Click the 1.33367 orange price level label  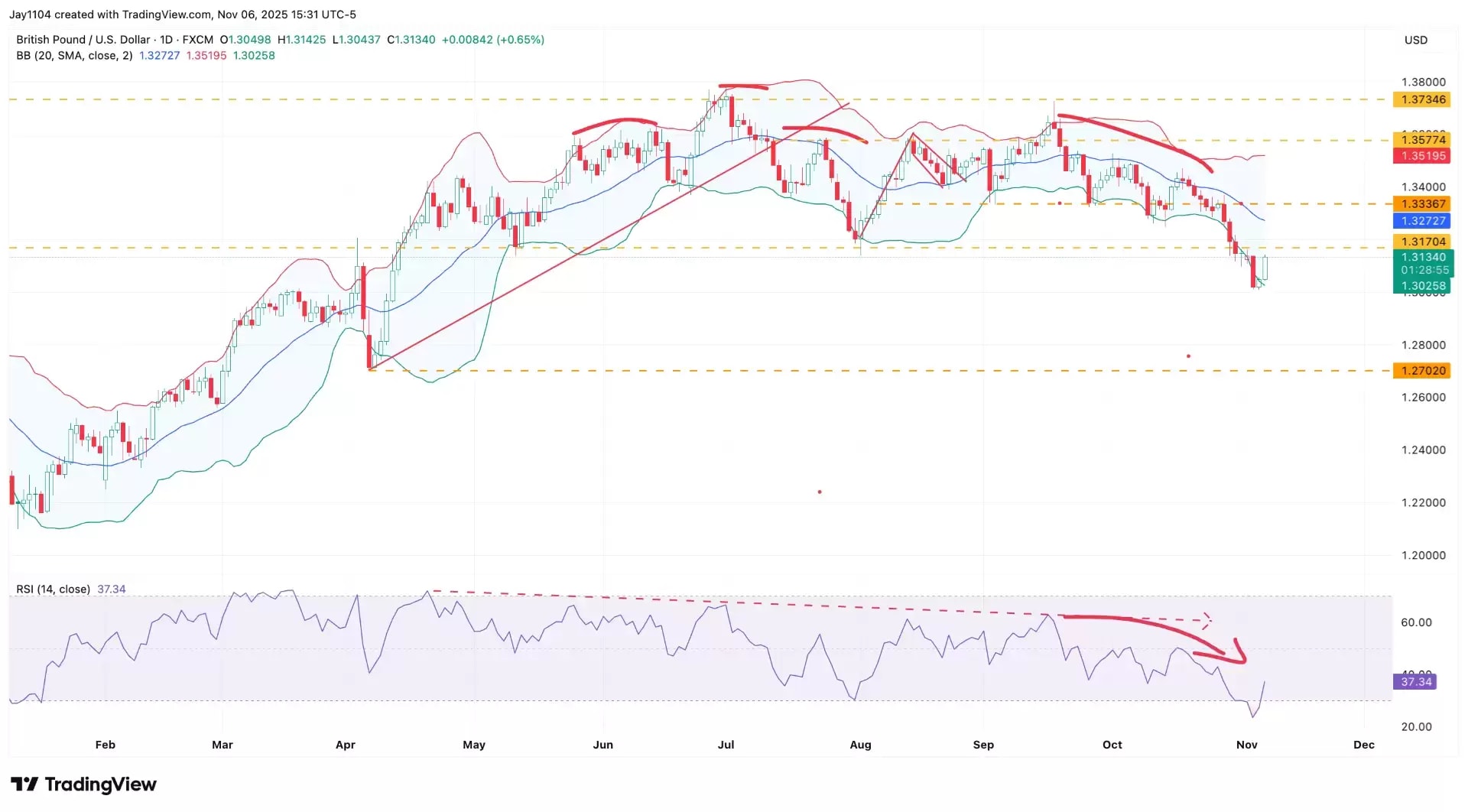(1422, 204)
